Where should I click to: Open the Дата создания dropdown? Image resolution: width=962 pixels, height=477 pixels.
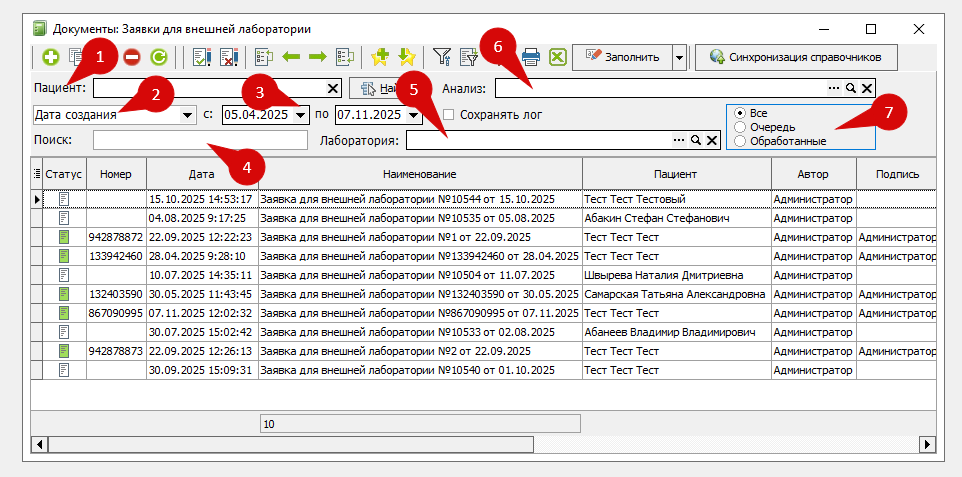188,115
